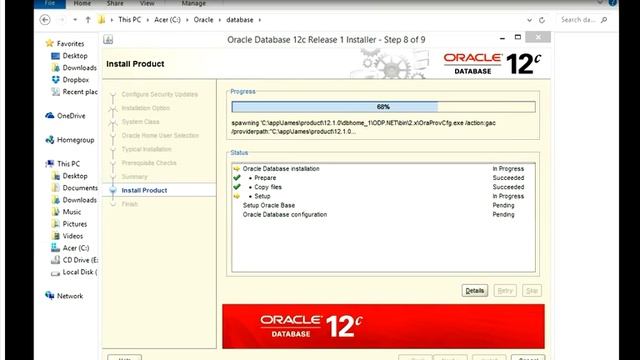Viewport: 640px width, 360px height.
Task: Select Oracle Home User Selection step
Action: [160, 136]
